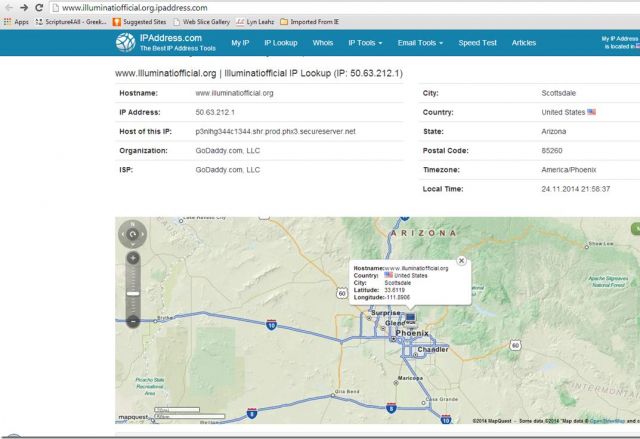This screenshot has width=640, height=439.
Task: Click the Organization value GoDaddy.com, LLC
Action: [228, 151]
